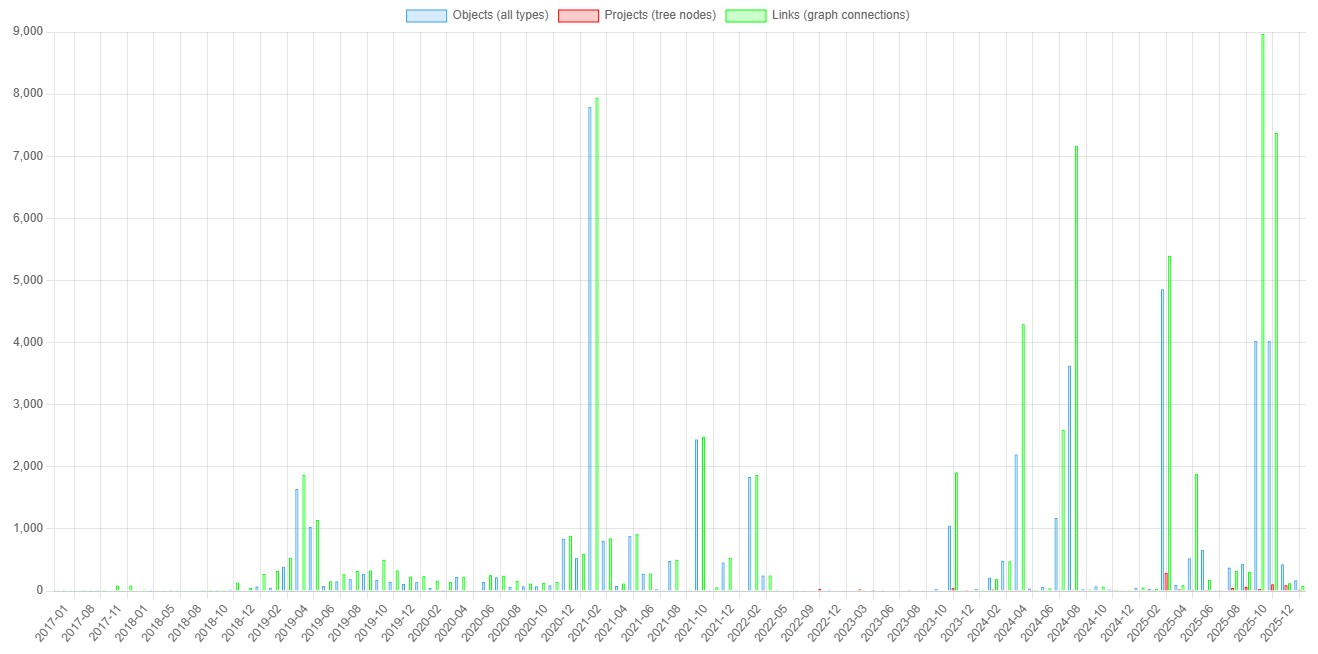1318x654 pixels.
Task: Click the green Links legend color box
Action: (x=745, y=15)
